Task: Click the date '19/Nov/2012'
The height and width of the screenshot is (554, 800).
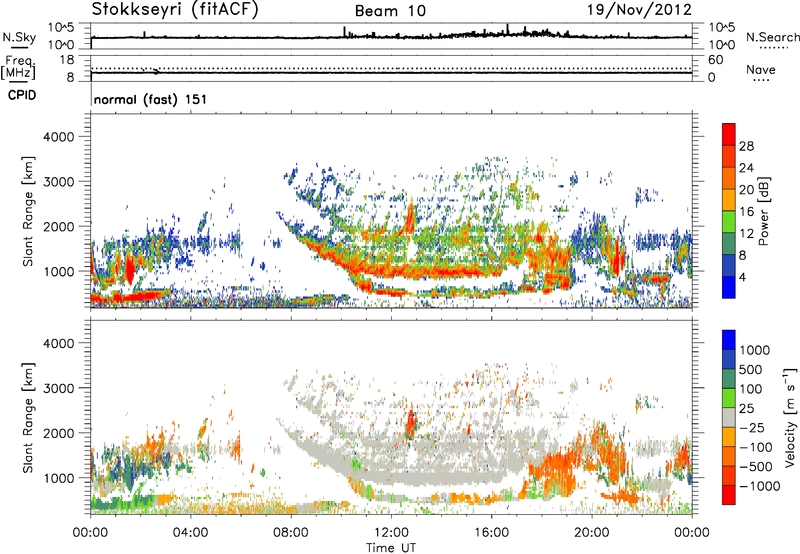Action: point(639,9)
